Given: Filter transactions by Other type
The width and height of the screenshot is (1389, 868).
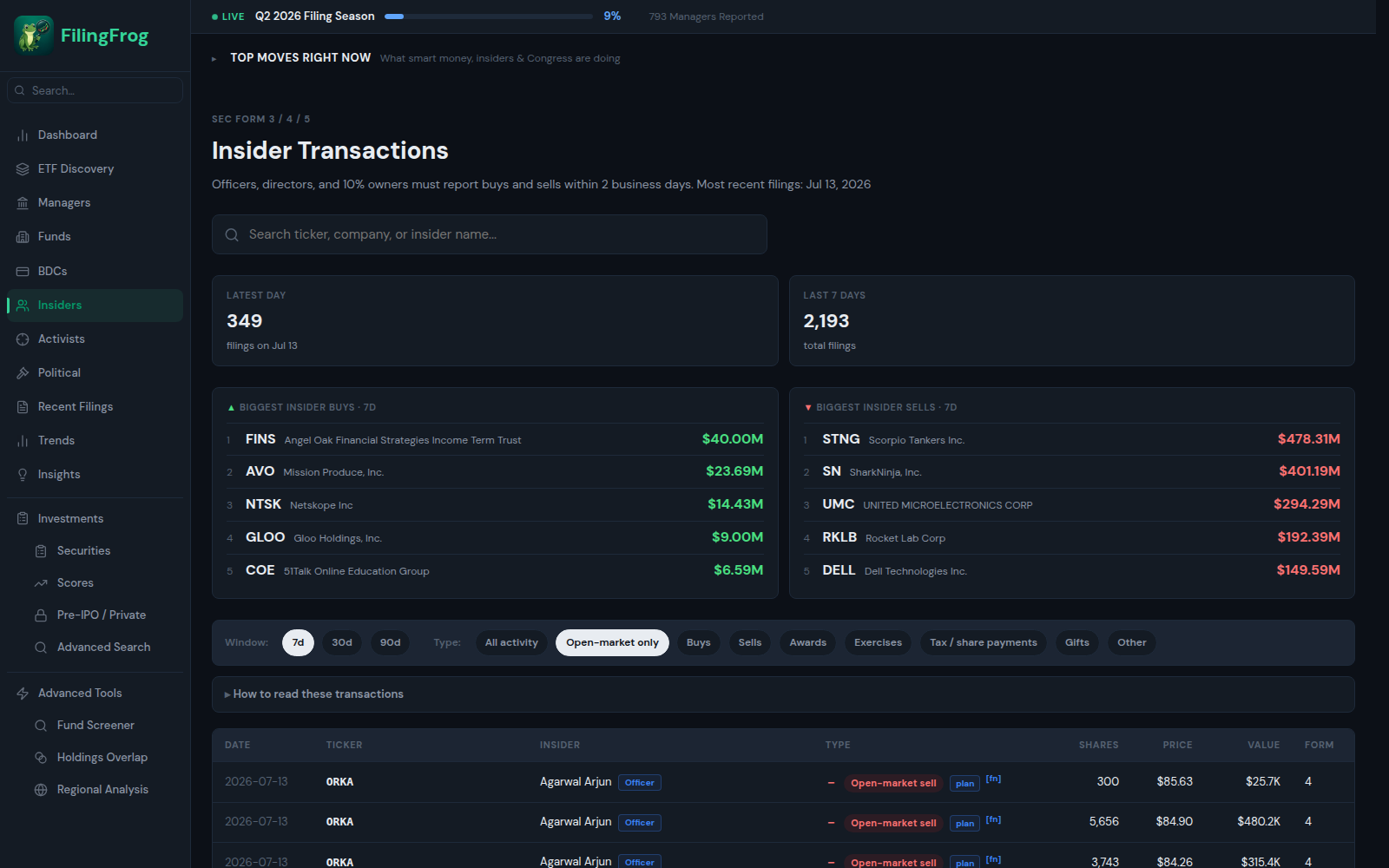Looking at the screenshot, I should coord(1132,642).
